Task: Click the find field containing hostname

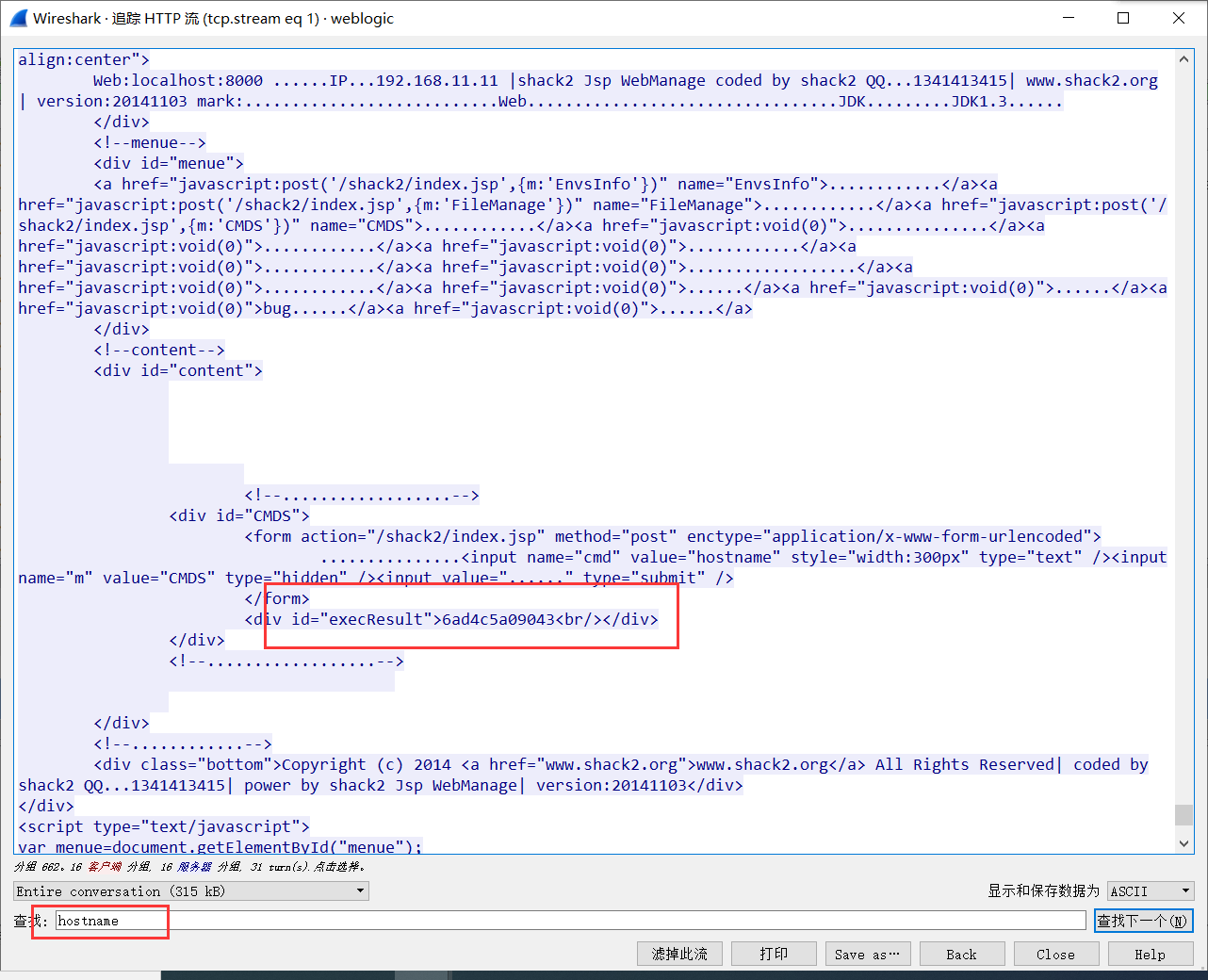Action: pos(571,921)
